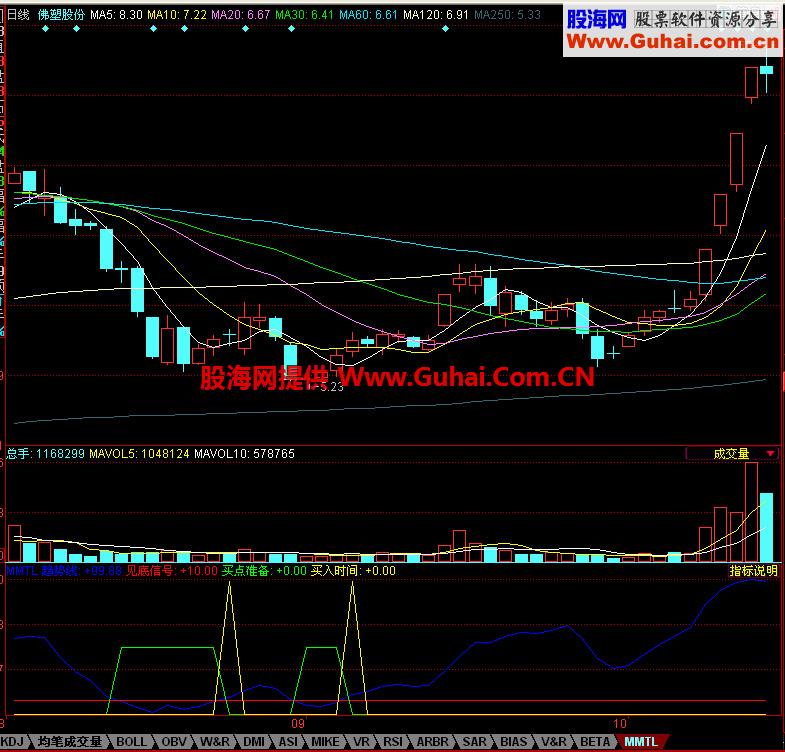Click the 见底信号 +10.00 readout
The image size is (785, 752).
click(172, 571)
